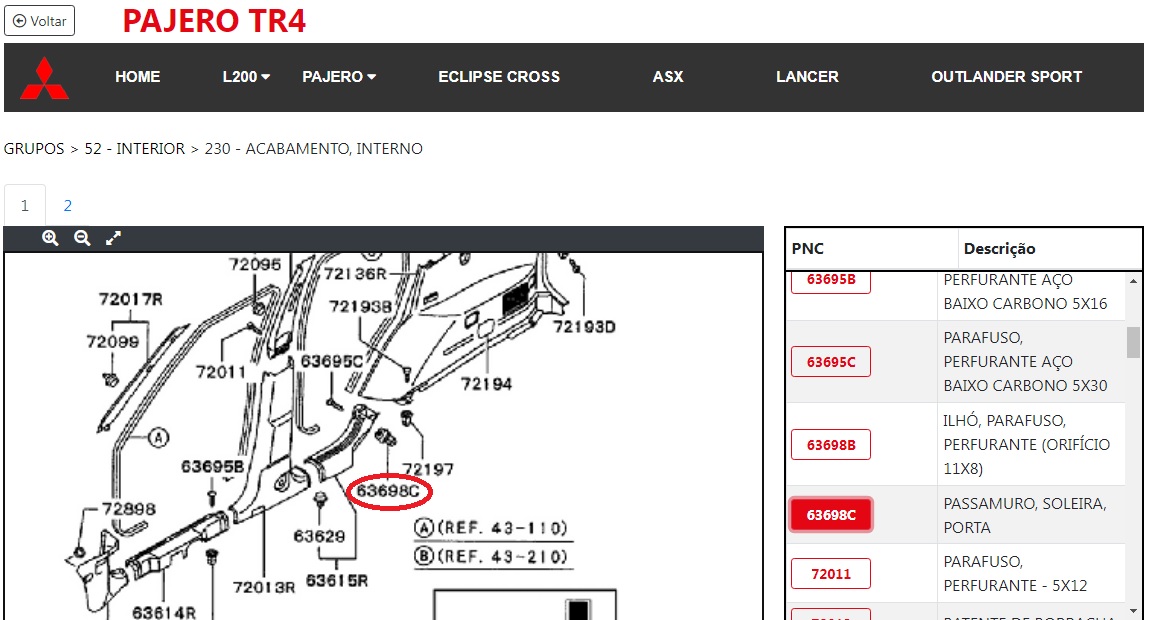Expand diagram to fullscreen view

(114, 238)
